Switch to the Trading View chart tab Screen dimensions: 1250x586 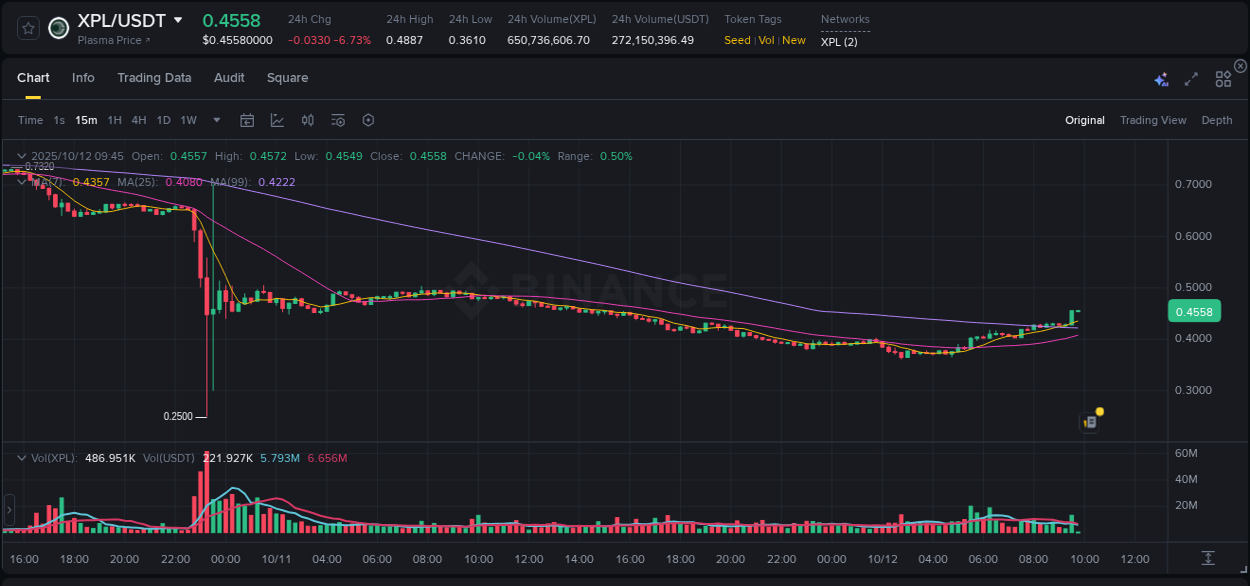[1153, 120]
